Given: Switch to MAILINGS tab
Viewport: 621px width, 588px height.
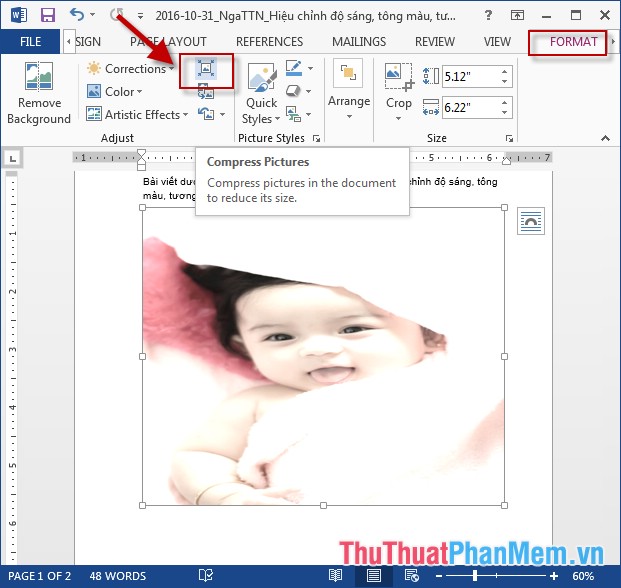Looking at the screenshot, I should tap(359, 42).
